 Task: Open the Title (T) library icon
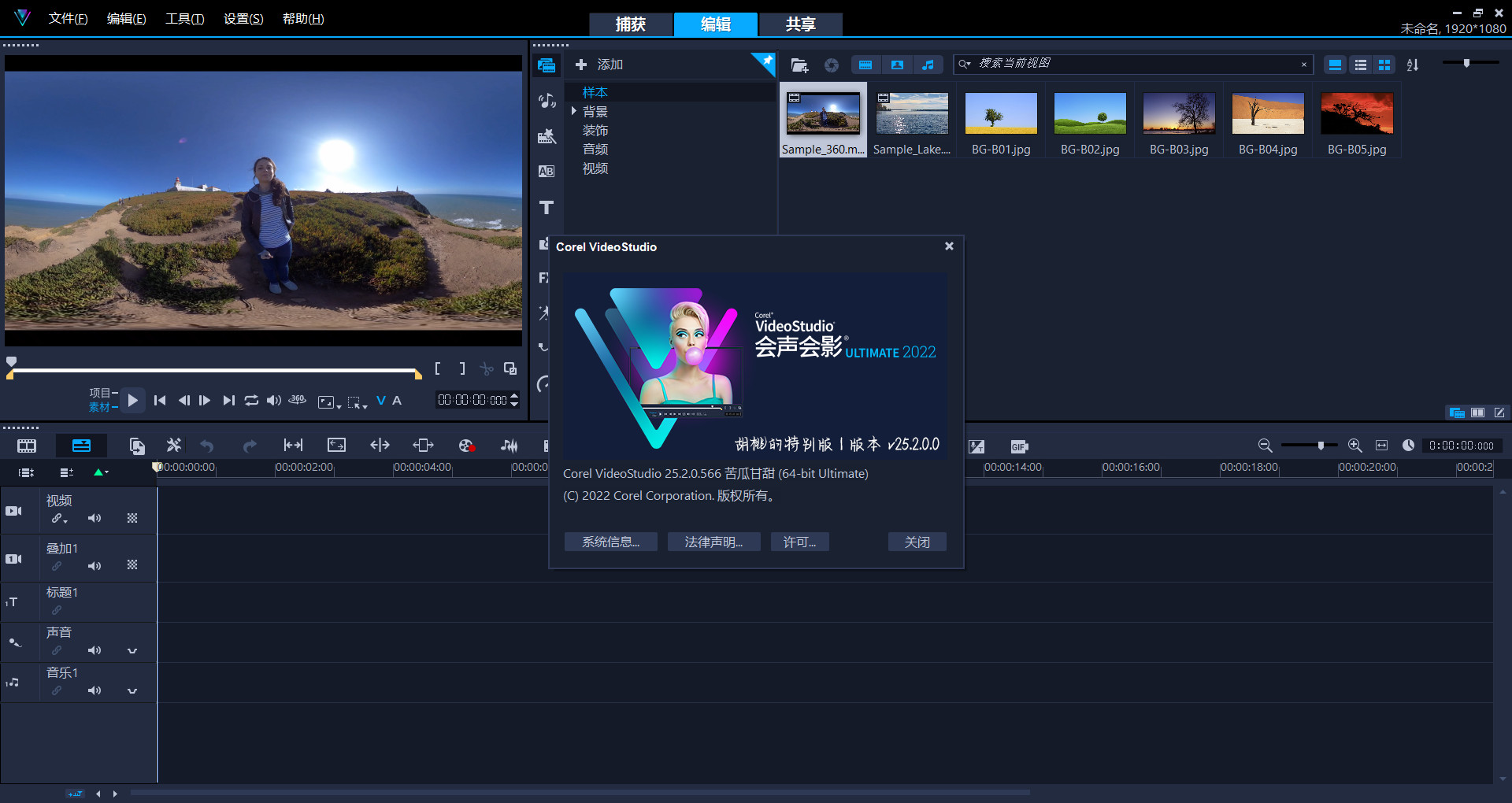click(547, 208)
